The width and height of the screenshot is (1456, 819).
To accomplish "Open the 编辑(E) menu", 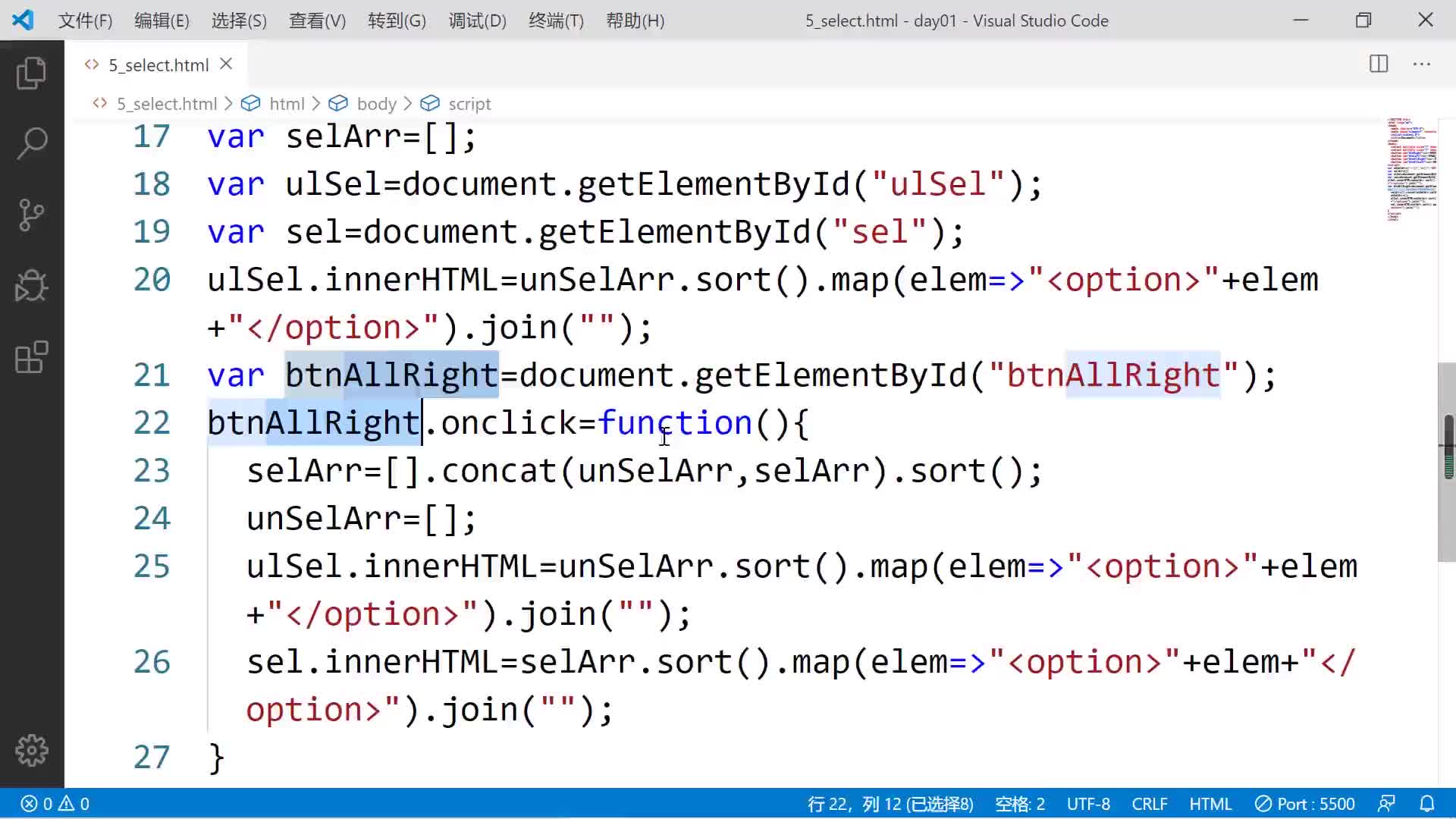I will pos(162,20).
